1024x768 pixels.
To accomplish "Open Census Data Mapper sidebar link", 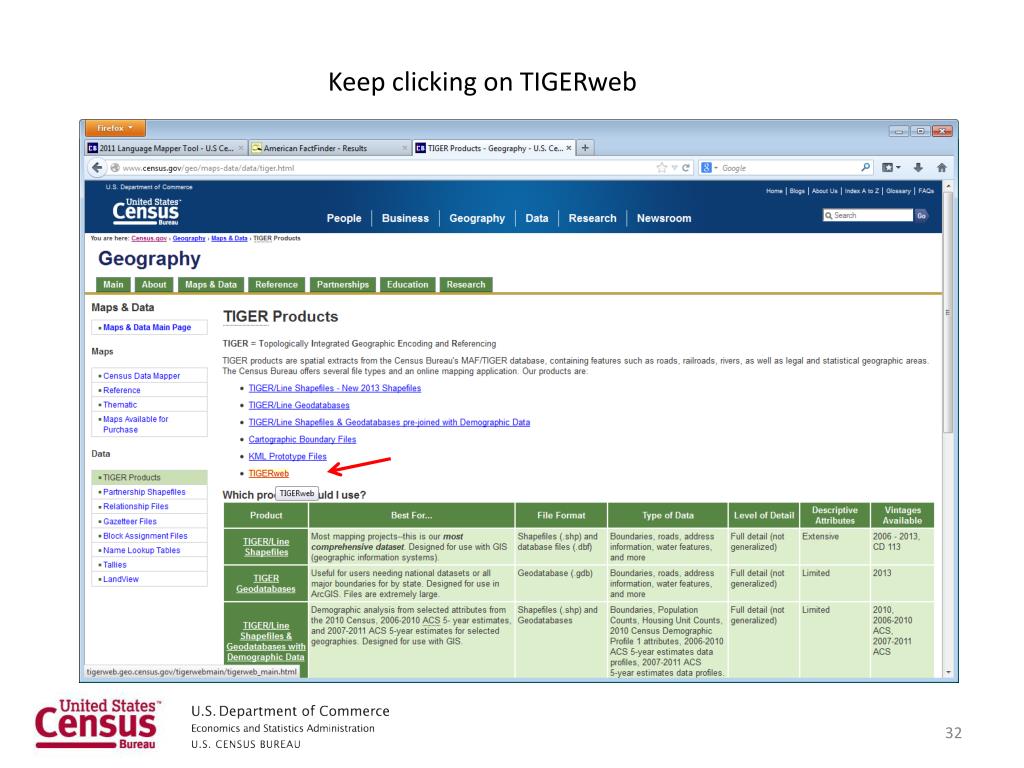I will [x=142, y=376].
